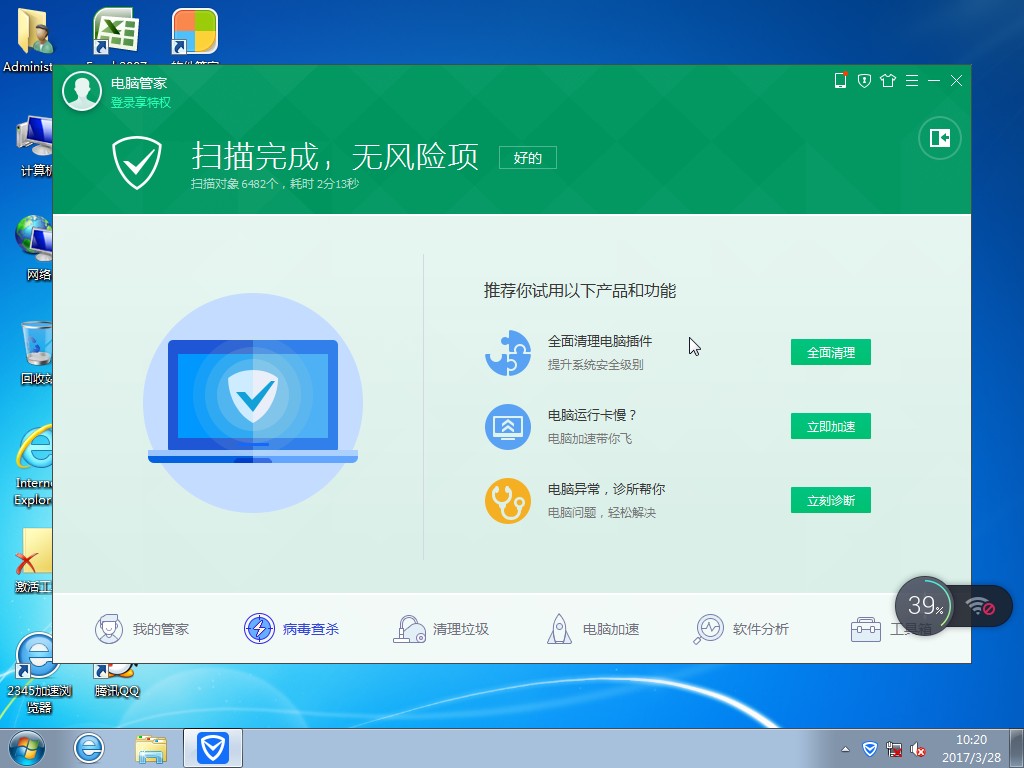This screenshot has width=1024, height=768.
Task: Select the 网络 desktop icon
Action: tap(34, 247)
